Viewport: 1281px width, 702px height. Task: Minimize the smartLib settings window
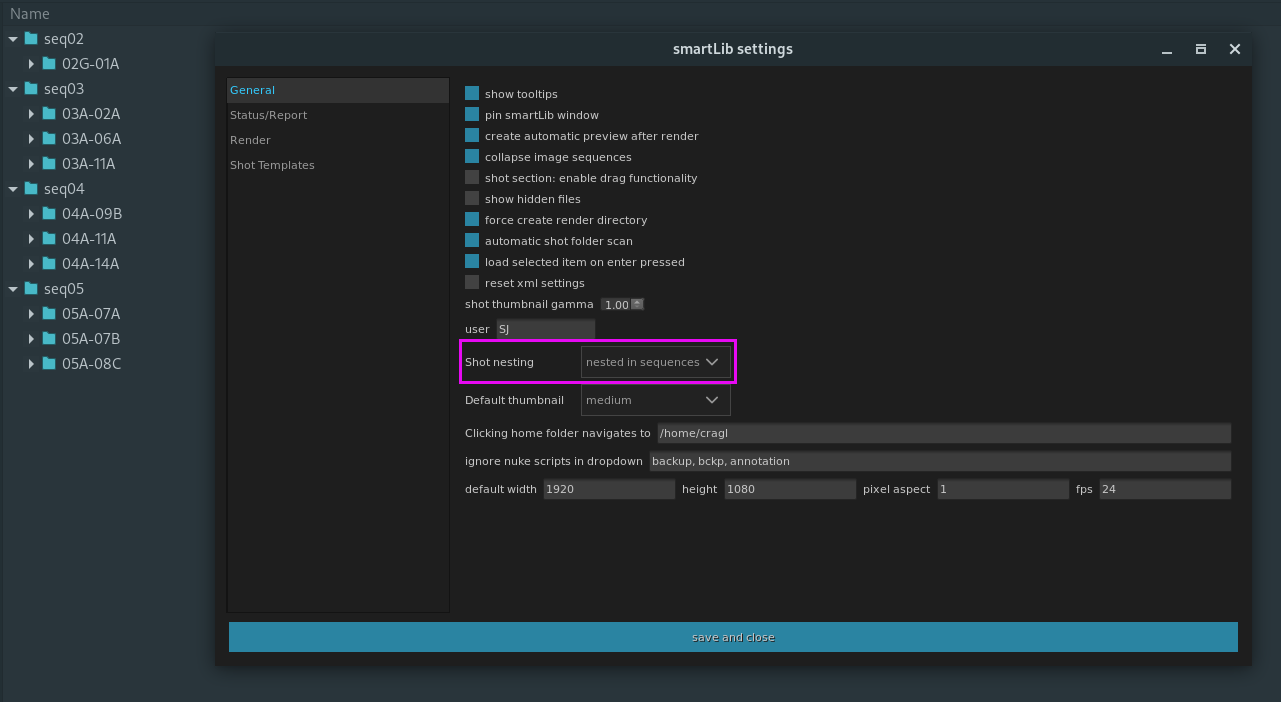(x=1167, y=50)
